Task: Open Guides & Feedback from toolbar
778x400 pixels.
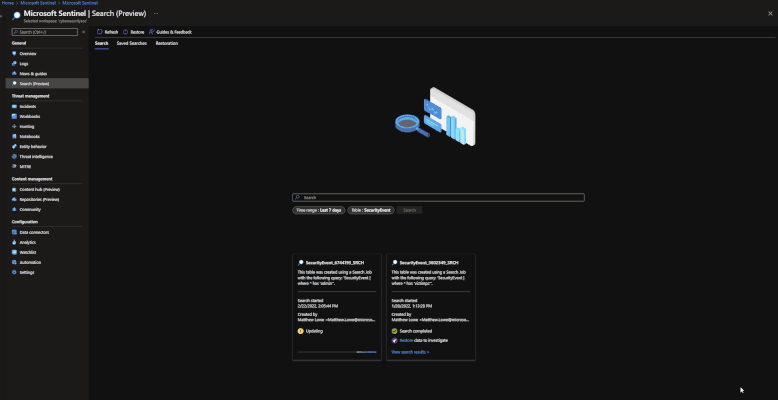Action: [170, 32]
